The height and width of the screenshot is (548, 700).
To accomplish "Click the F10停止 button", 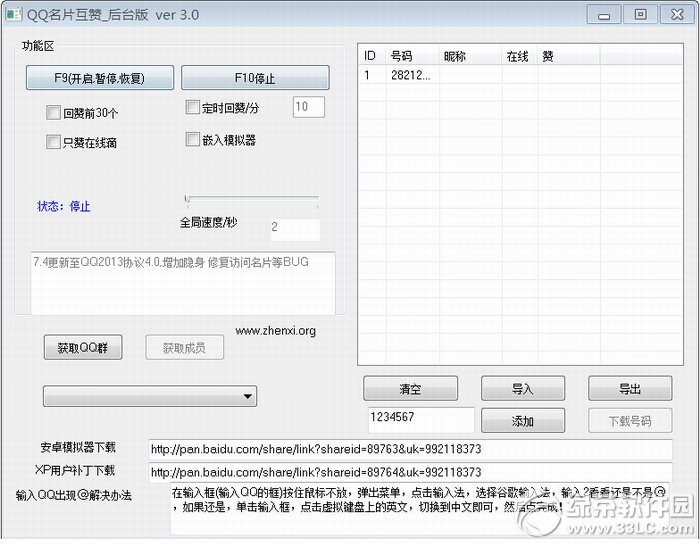I will (255, 78).
